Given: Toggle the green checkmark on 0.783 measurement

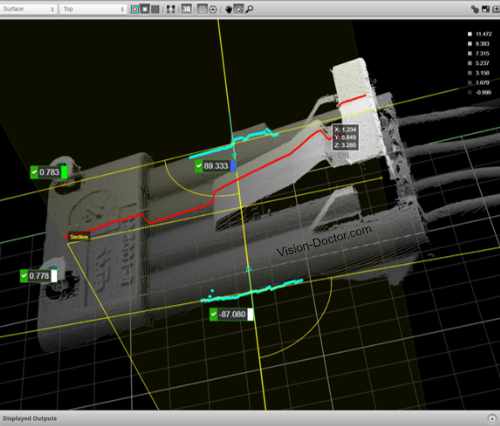Looking at the screenshot, I should (34, 172).
